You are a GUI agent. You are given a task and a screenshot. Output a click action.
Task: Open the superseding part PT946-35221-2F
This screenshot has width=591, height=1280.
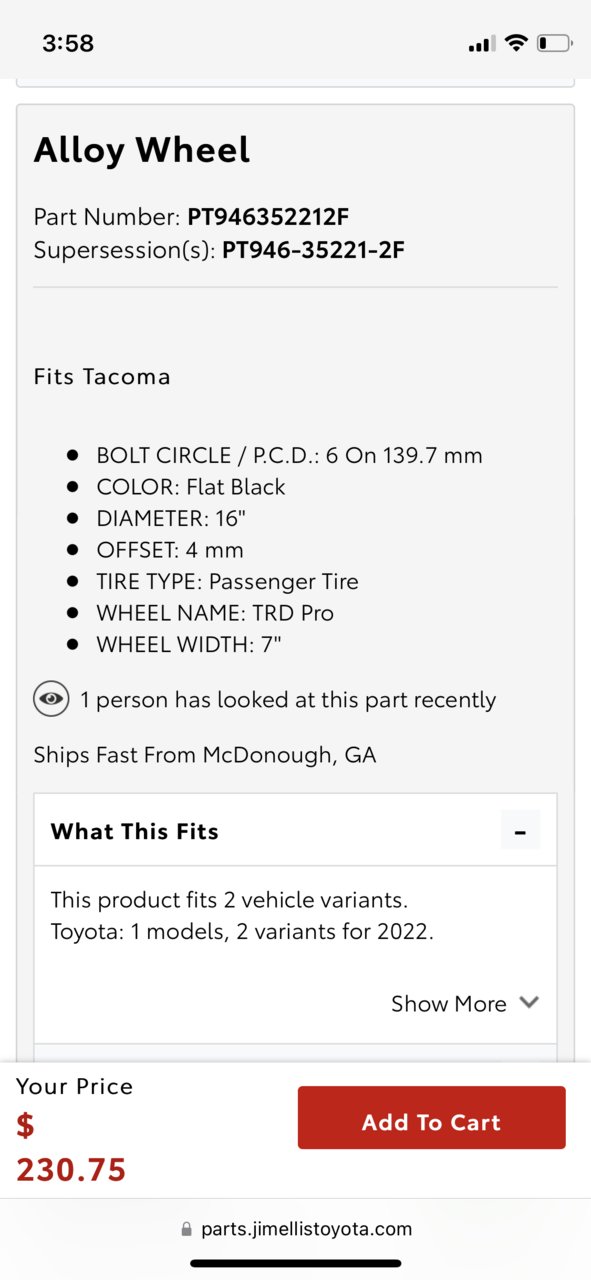click(x=313, y=250)
